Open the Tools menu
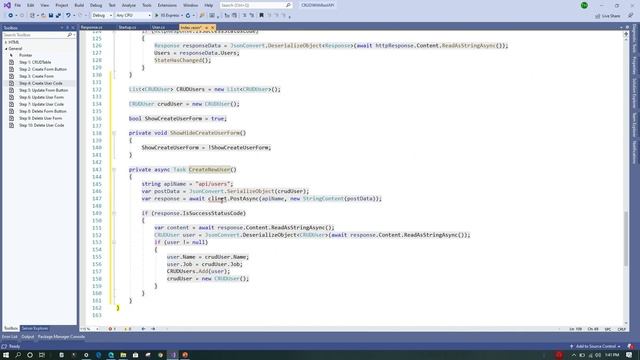This screenshot has width=640, height=360. click(147, 5)
